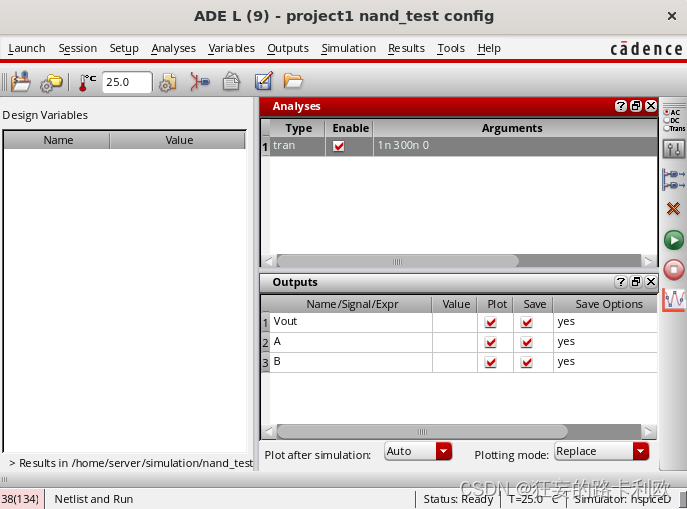This screenshot has height=509, width=687.
Task: Toggle the Plot checkbox for output A
Action: (491, 343)
